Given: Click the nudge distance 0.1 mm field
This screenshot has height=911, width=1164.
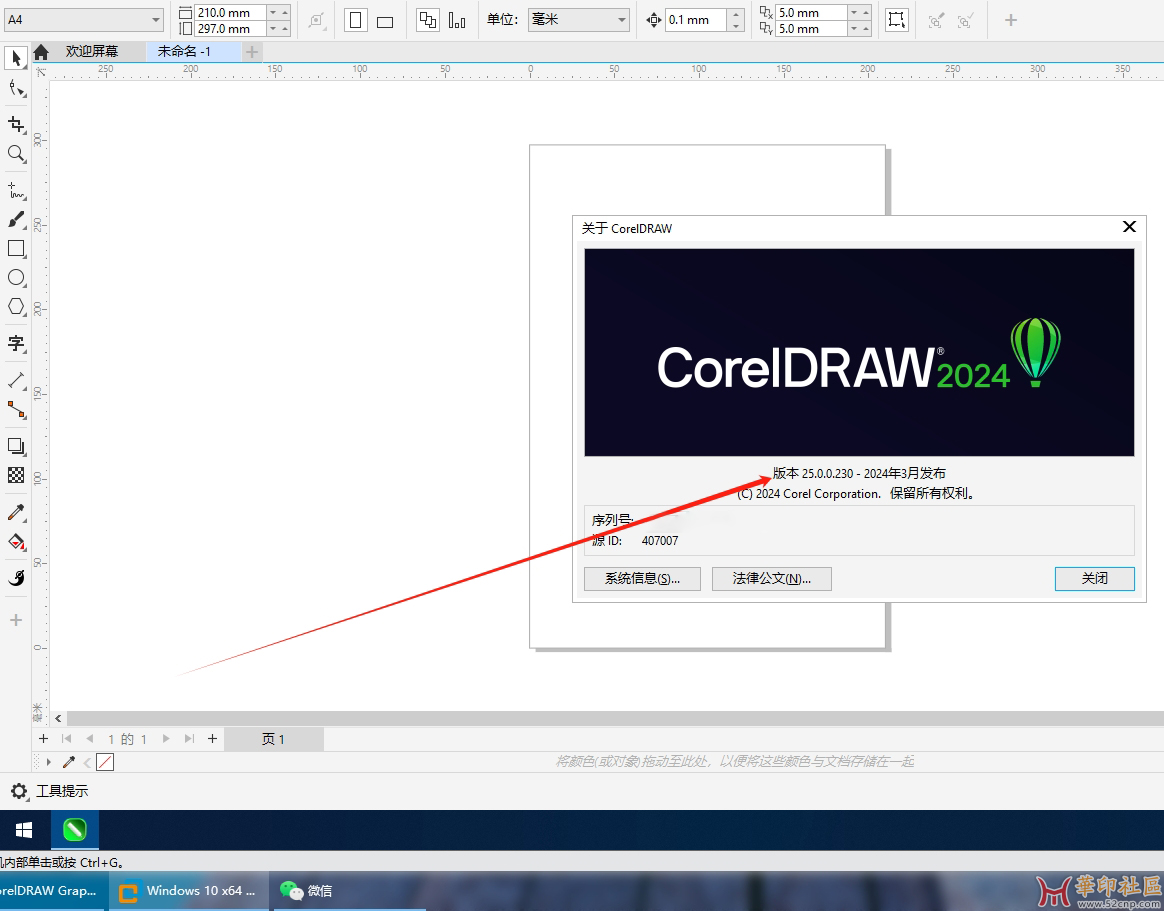Looking at the screenshot, I should tap(697, 20).
